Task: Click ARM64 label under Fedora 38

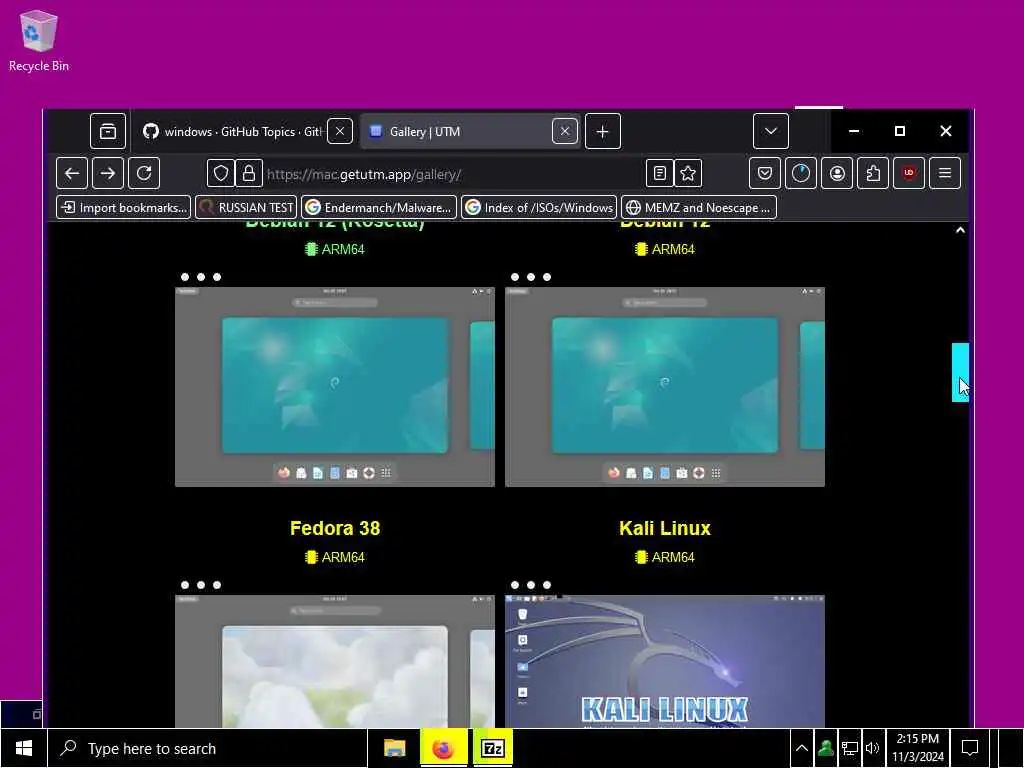Action: tap(335, 557)
